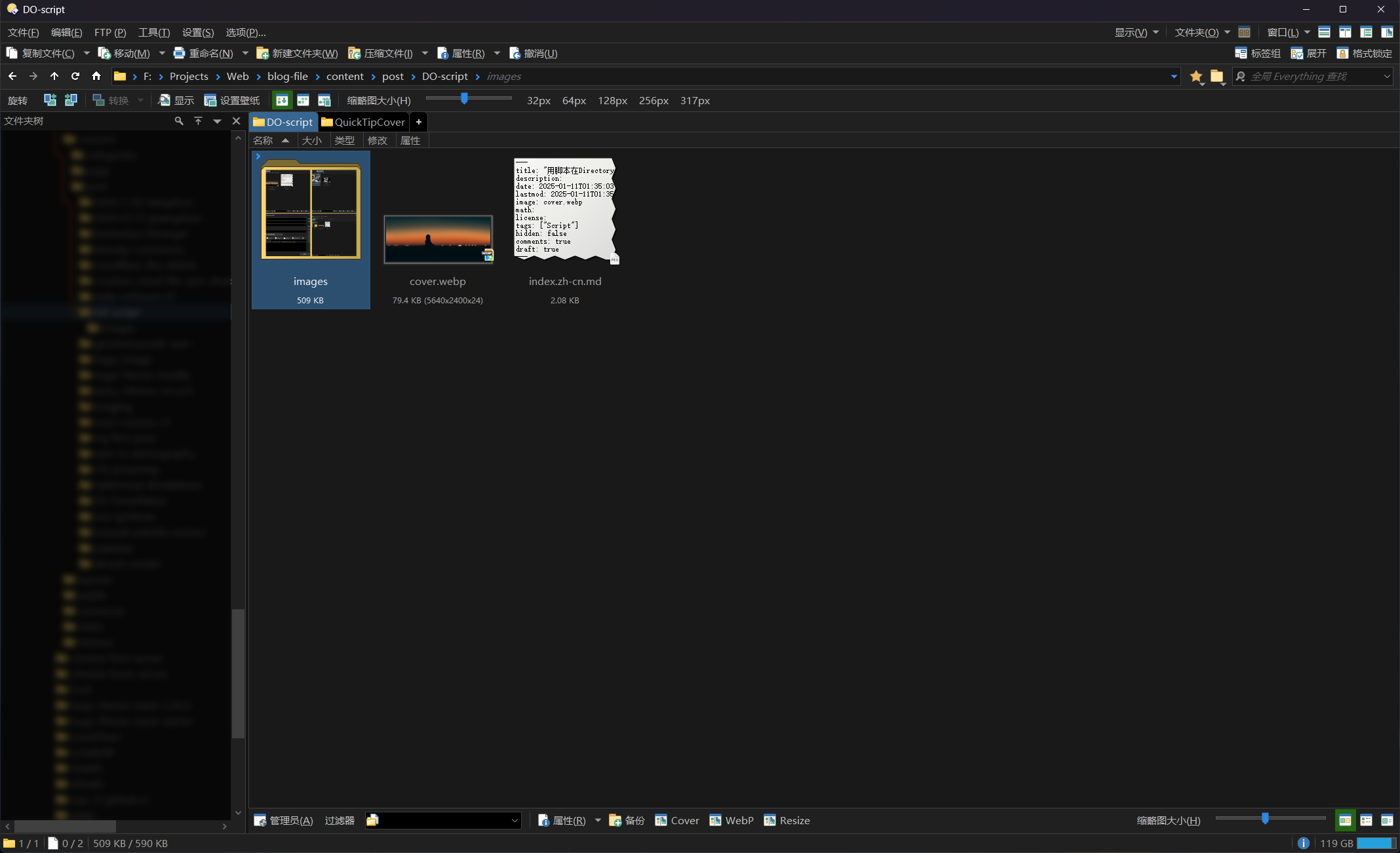Click the blue info icon in status bar
The height and width of the screenshot is (853, 1400).
tap(1303, 843)
